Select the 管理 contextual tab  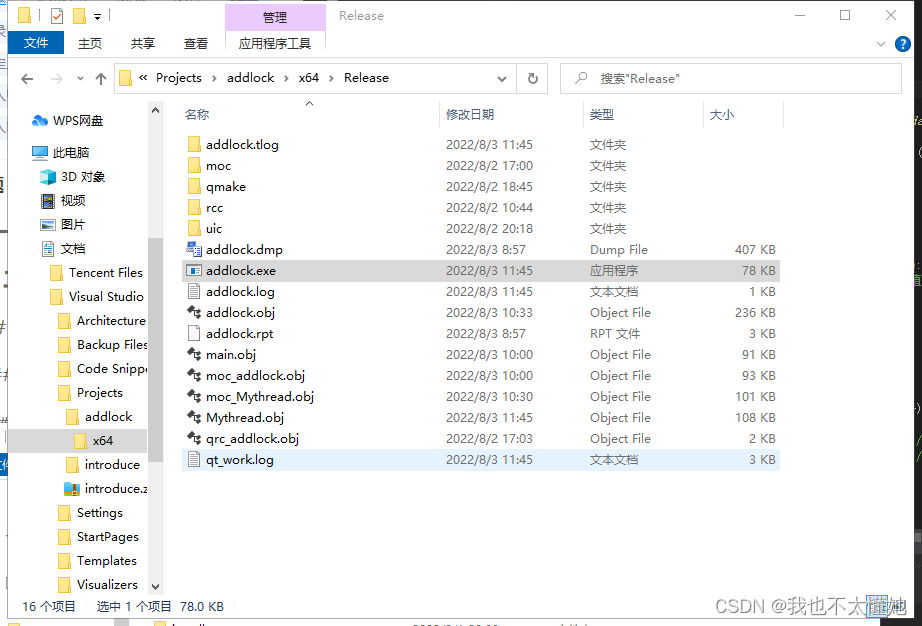tap(275, 17)
